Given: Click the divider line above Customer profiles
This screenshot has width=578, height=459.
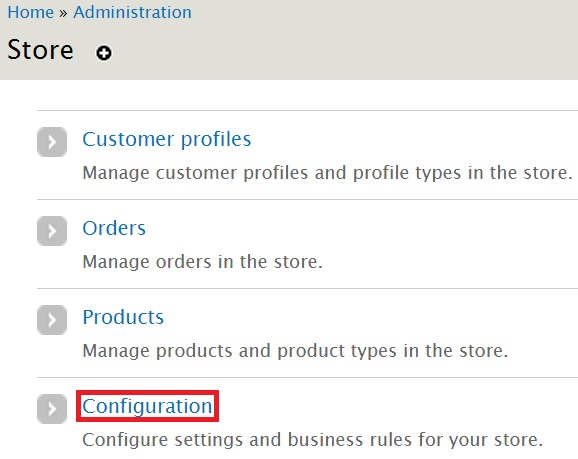Looking at the screenshot, I should click(307, 110).
